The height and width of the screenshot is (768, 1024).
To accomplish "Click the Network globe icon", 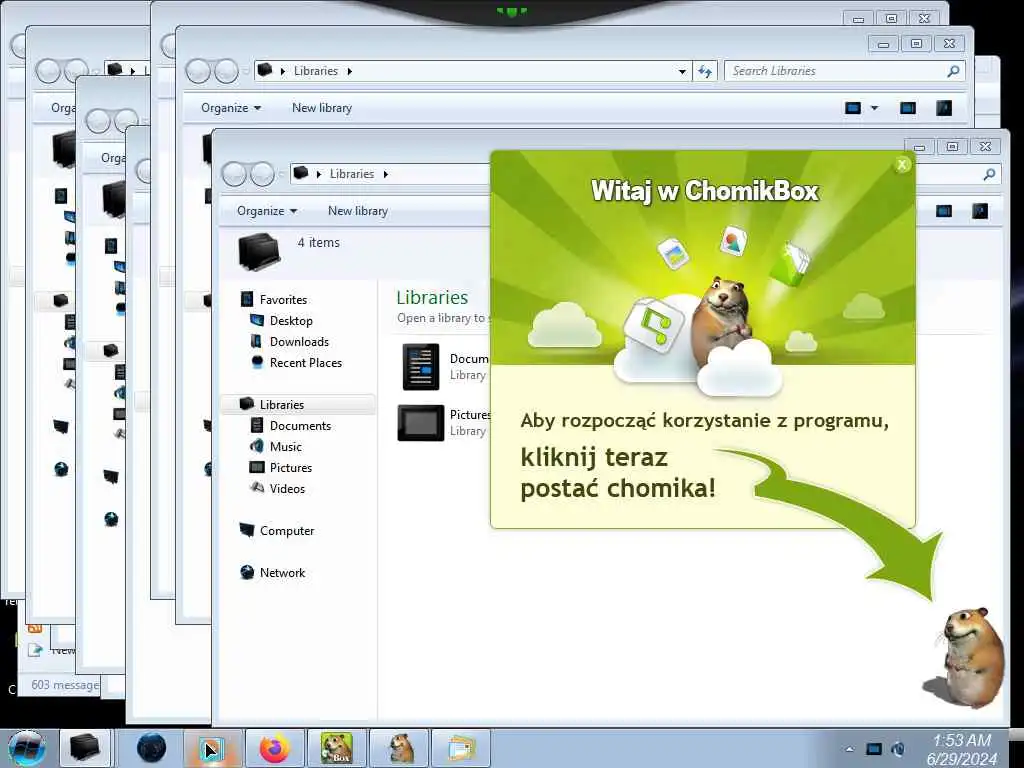I will click(x=247, y=572).
